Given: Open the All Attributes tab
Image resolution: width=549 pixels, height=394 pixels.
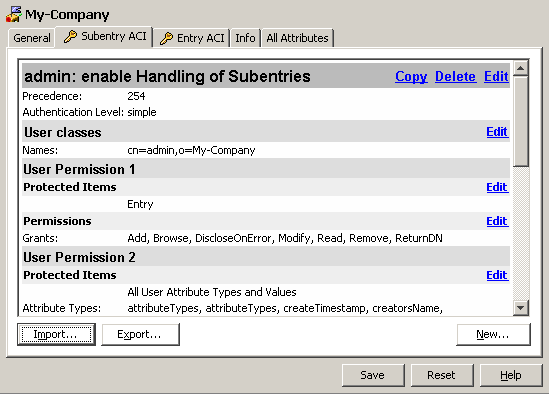Looking at the screenshot, I should pyautogui.click(x=297, y=38).
